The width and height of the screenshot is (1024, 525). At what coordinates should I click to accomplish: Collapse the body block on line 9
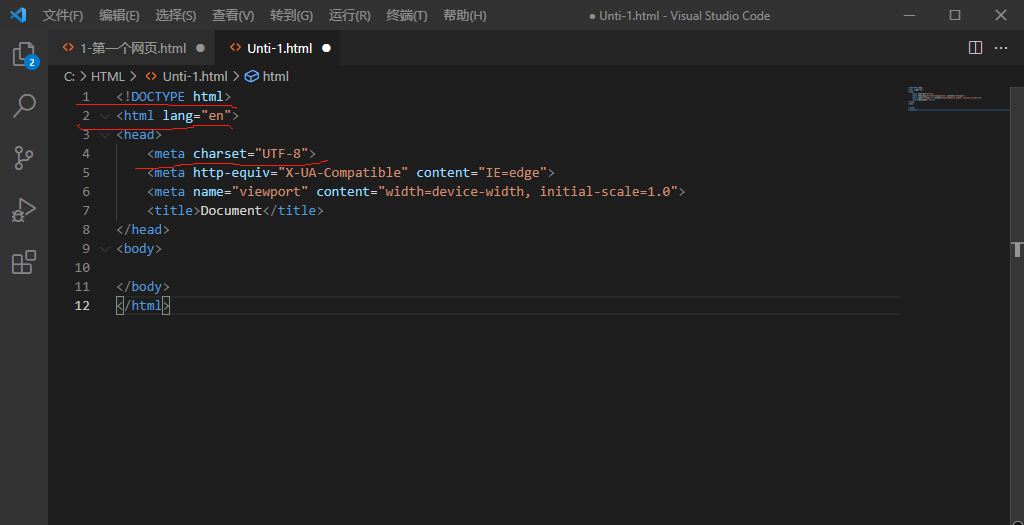tap(105, 249)
